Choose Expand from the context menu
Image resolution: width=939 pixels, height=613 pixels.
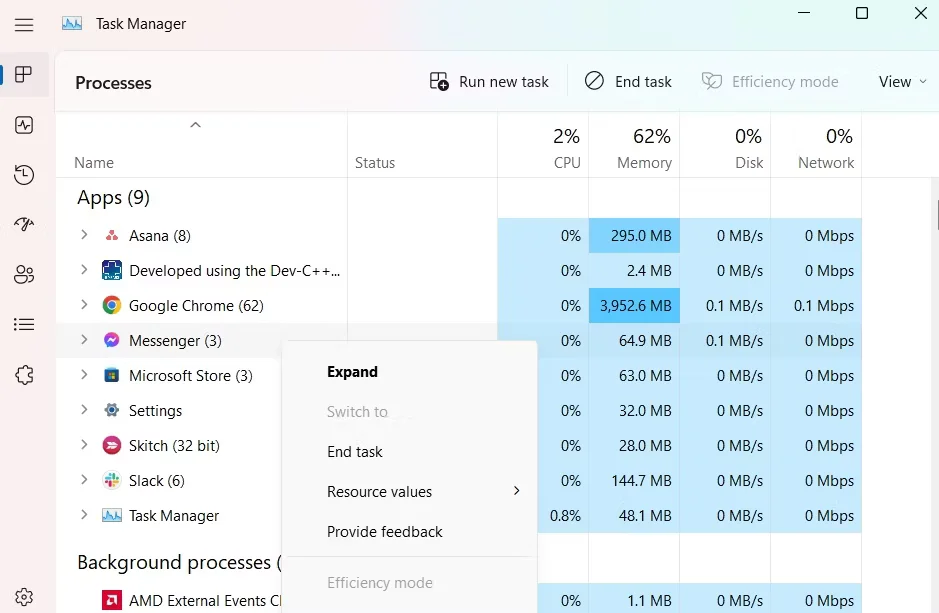point(352,371)
